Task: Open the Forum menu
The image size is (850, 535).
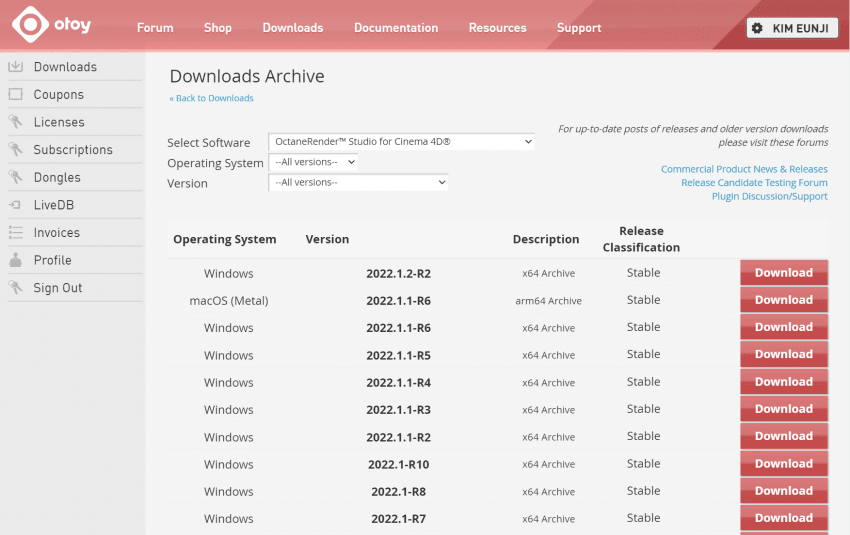Action: [155, 28]
